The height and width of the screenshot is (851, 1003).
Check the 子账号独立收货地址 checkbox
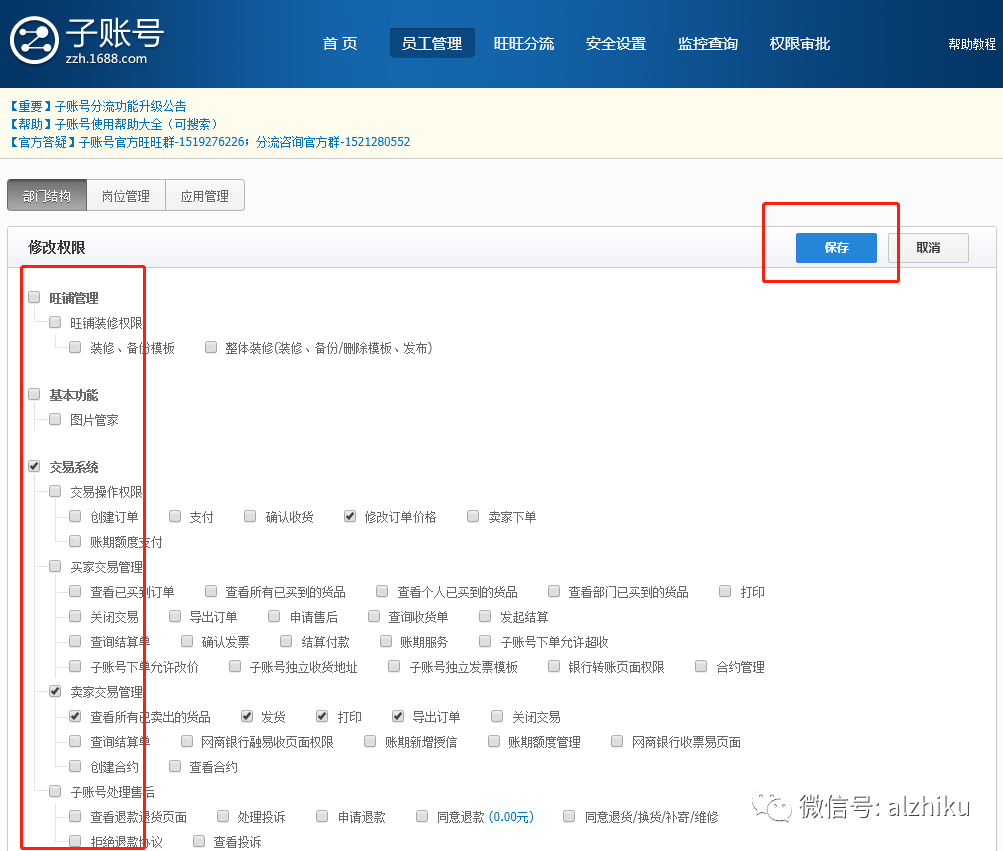(235, 667)
